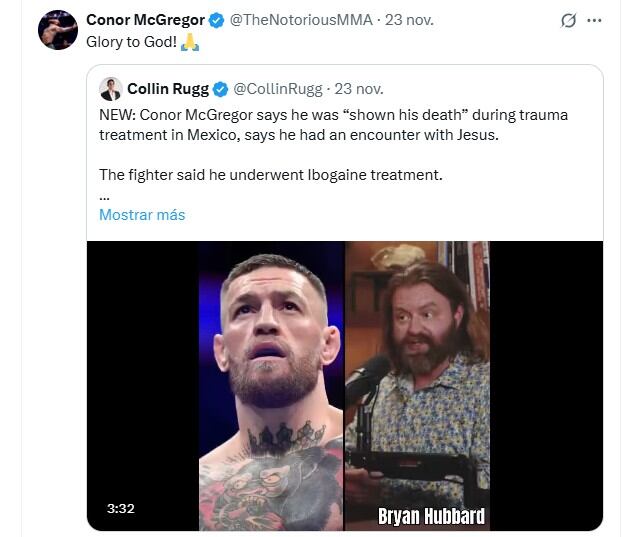Open the @CollinRugg handle

pos(276,88)
